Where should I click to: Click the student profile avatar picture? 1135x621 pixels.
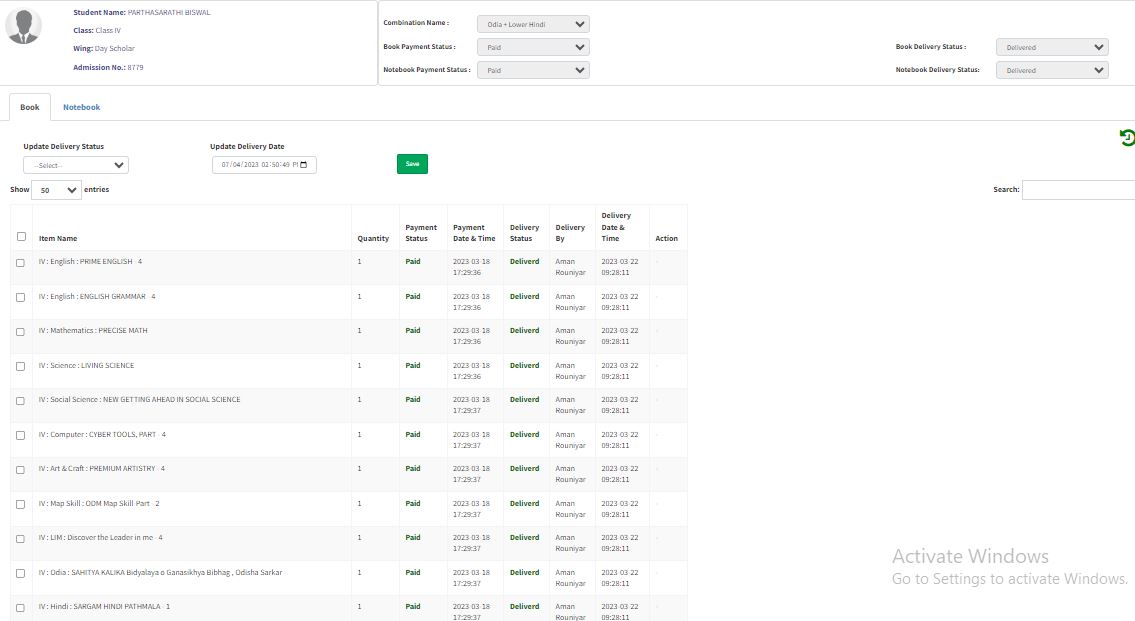(x=23, y=27)
